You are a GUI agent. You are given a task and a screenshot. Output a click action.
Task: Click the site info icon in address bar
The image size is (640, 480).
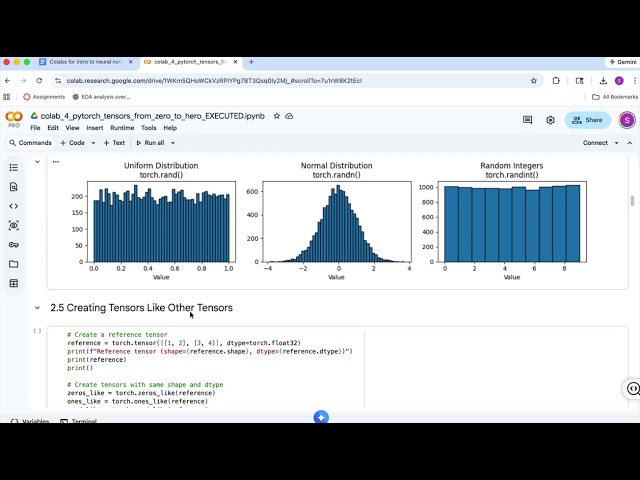58,81
